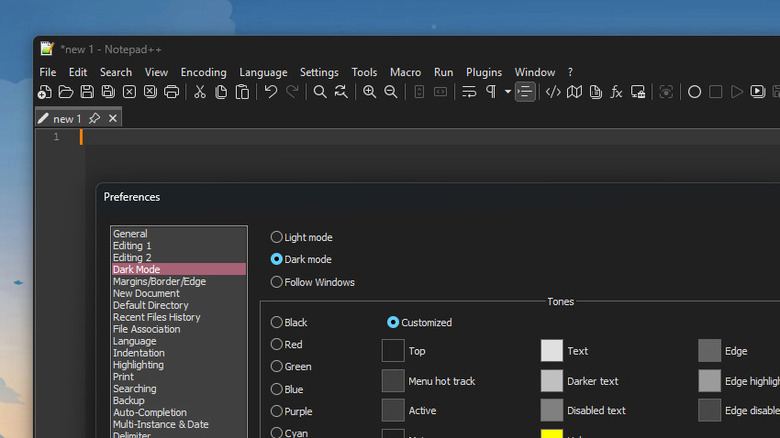This screenshot has height=438, width=780.
Task: Click the Print toolbar icon
Action: (x=171, y=92)
